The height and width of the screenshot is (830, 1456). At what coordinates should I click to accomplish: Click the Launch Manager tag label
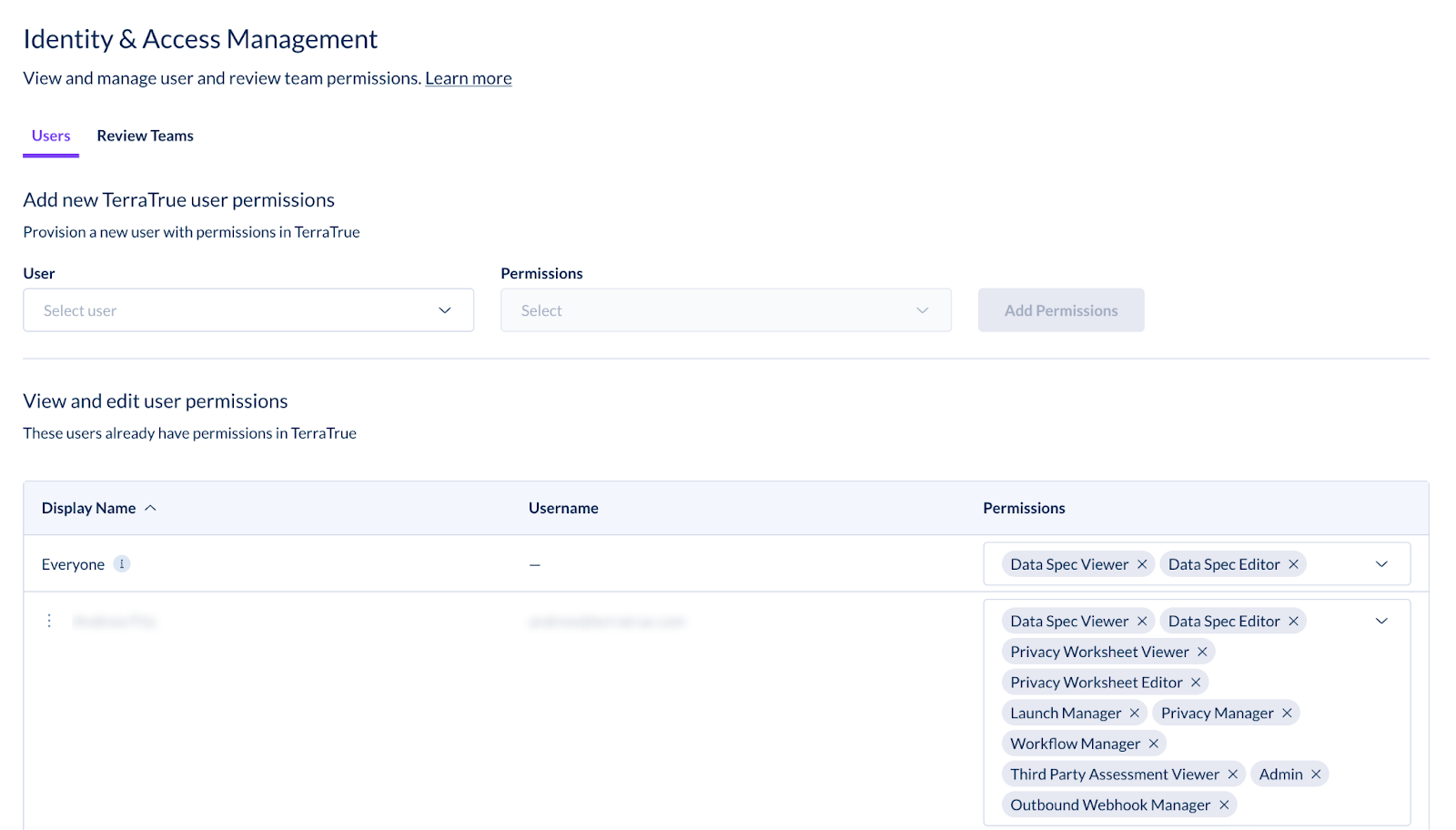coord(1066,713)
